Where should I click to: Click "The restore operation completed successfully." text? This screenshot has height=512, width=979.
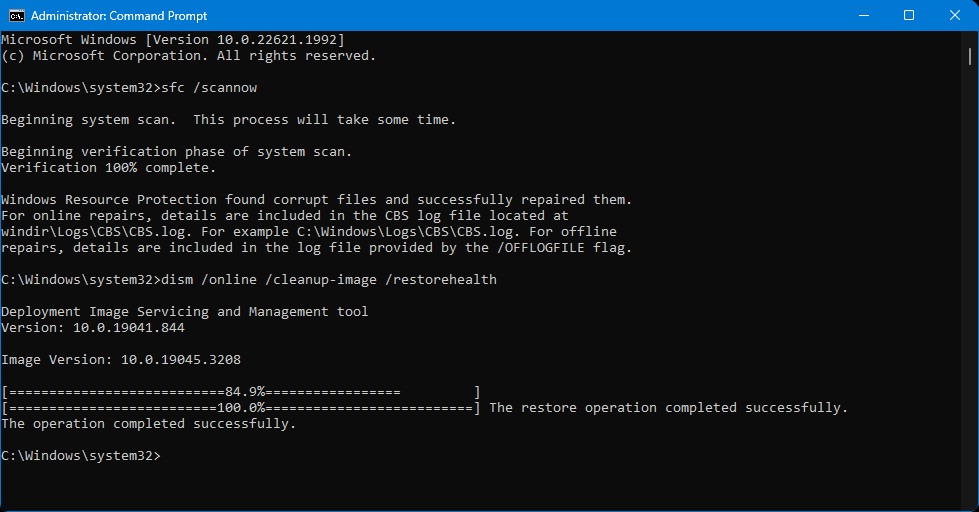coord(668,408)
